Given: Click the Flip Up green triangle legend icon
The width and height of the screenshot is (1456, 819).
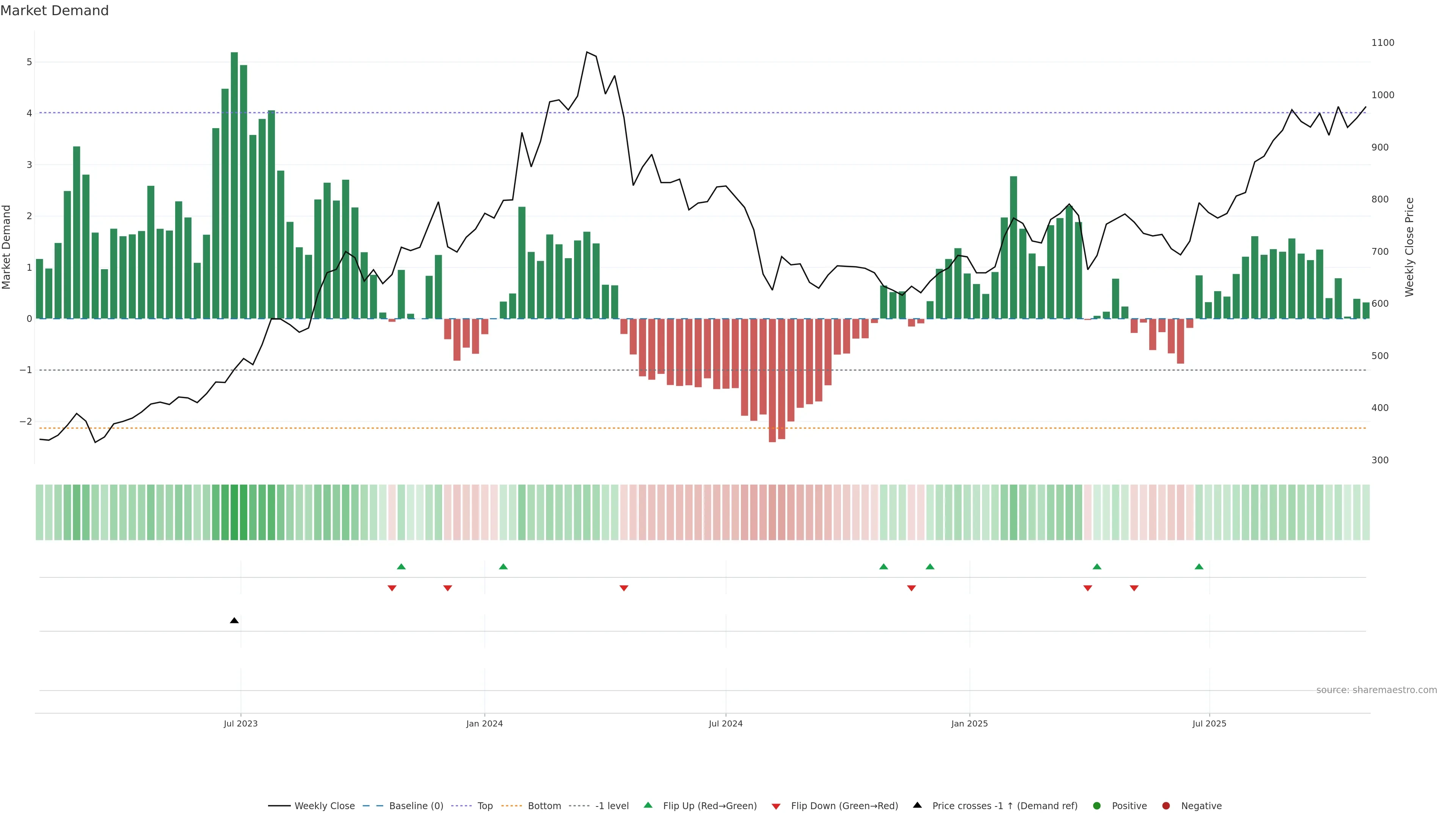Looking at the screenshot, I should (x=648, y=805).
